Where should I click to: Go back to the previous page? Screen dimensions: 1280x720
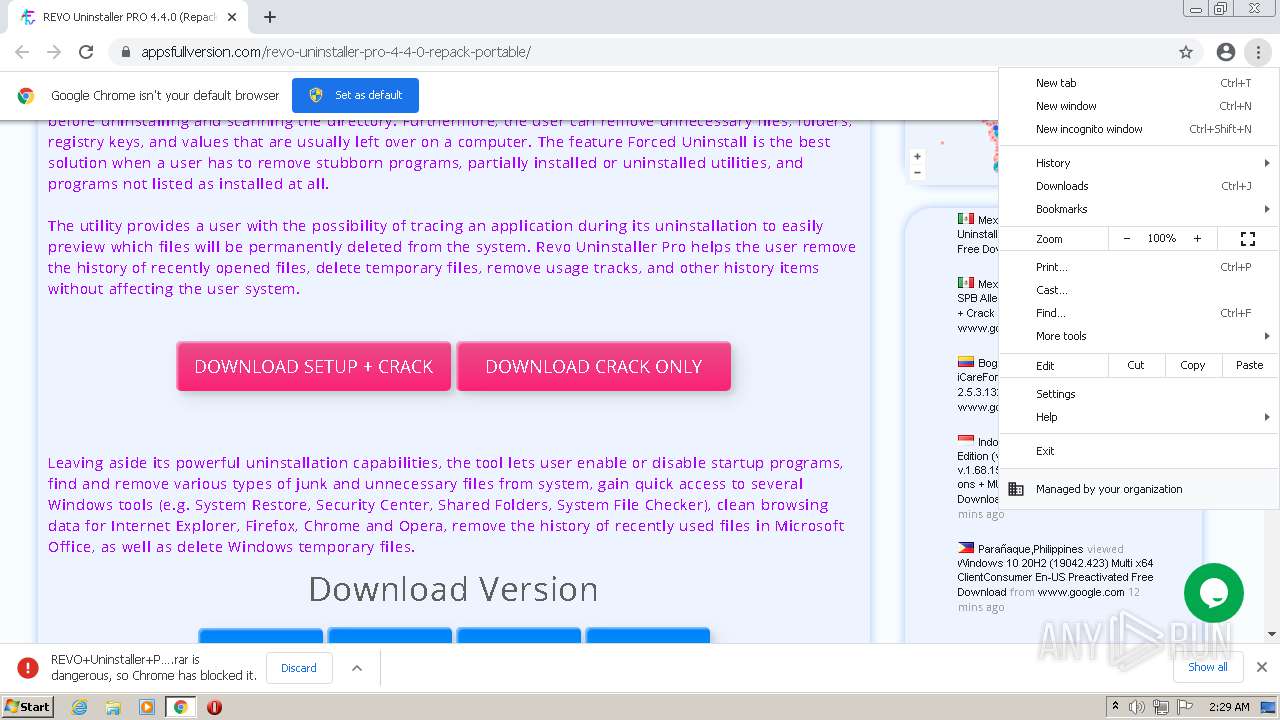pos(22,52)
